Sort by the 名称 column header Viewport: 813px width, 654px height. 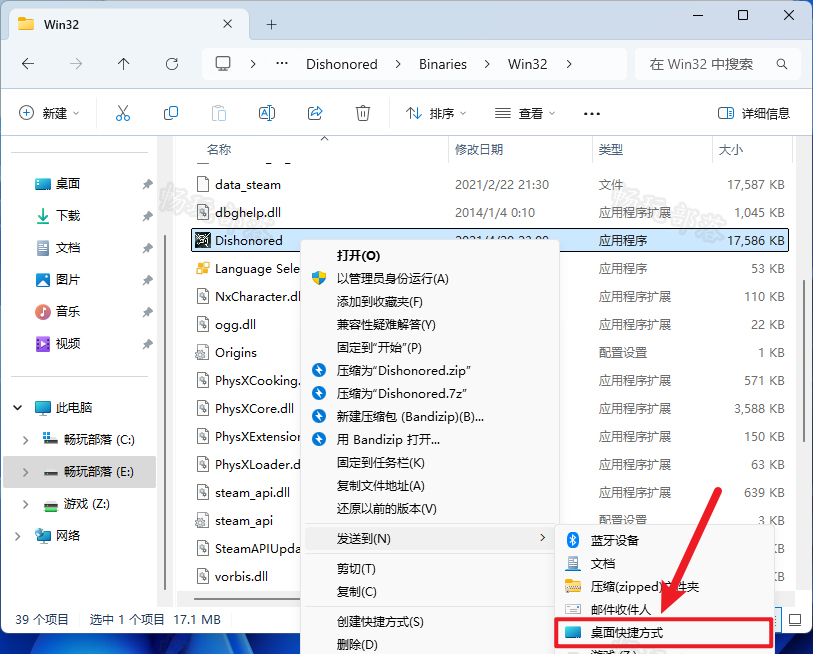point(219,149)
